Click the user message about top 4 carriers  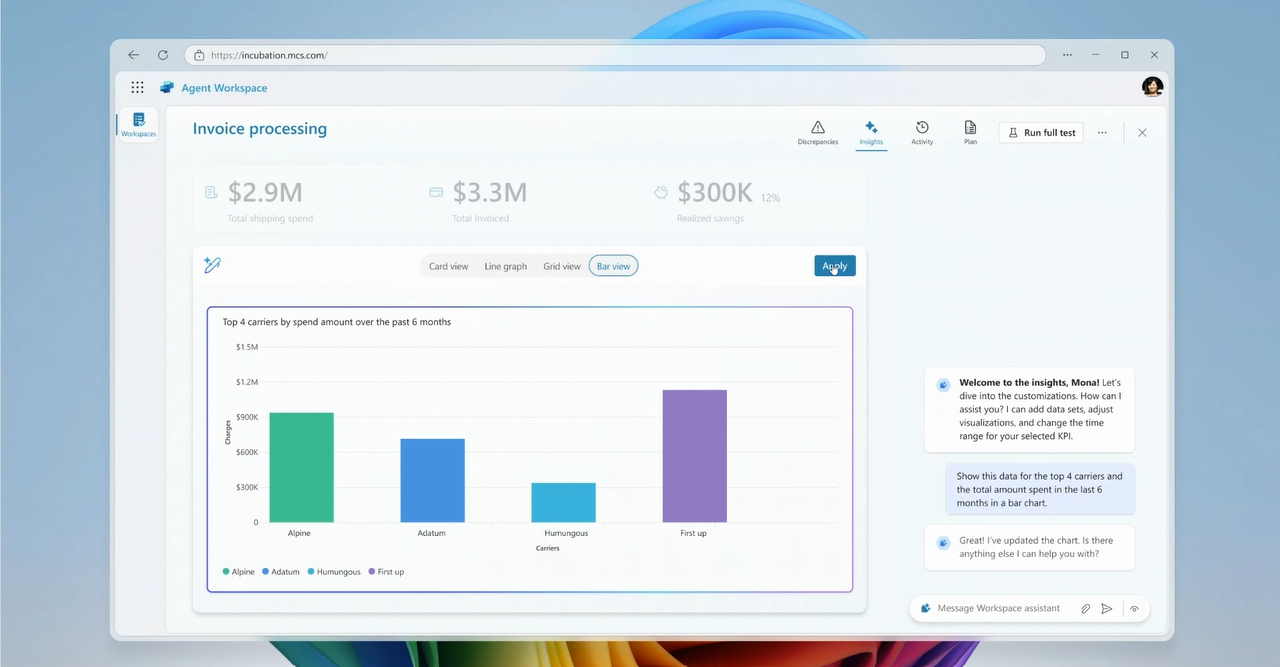coord(1040,490)
